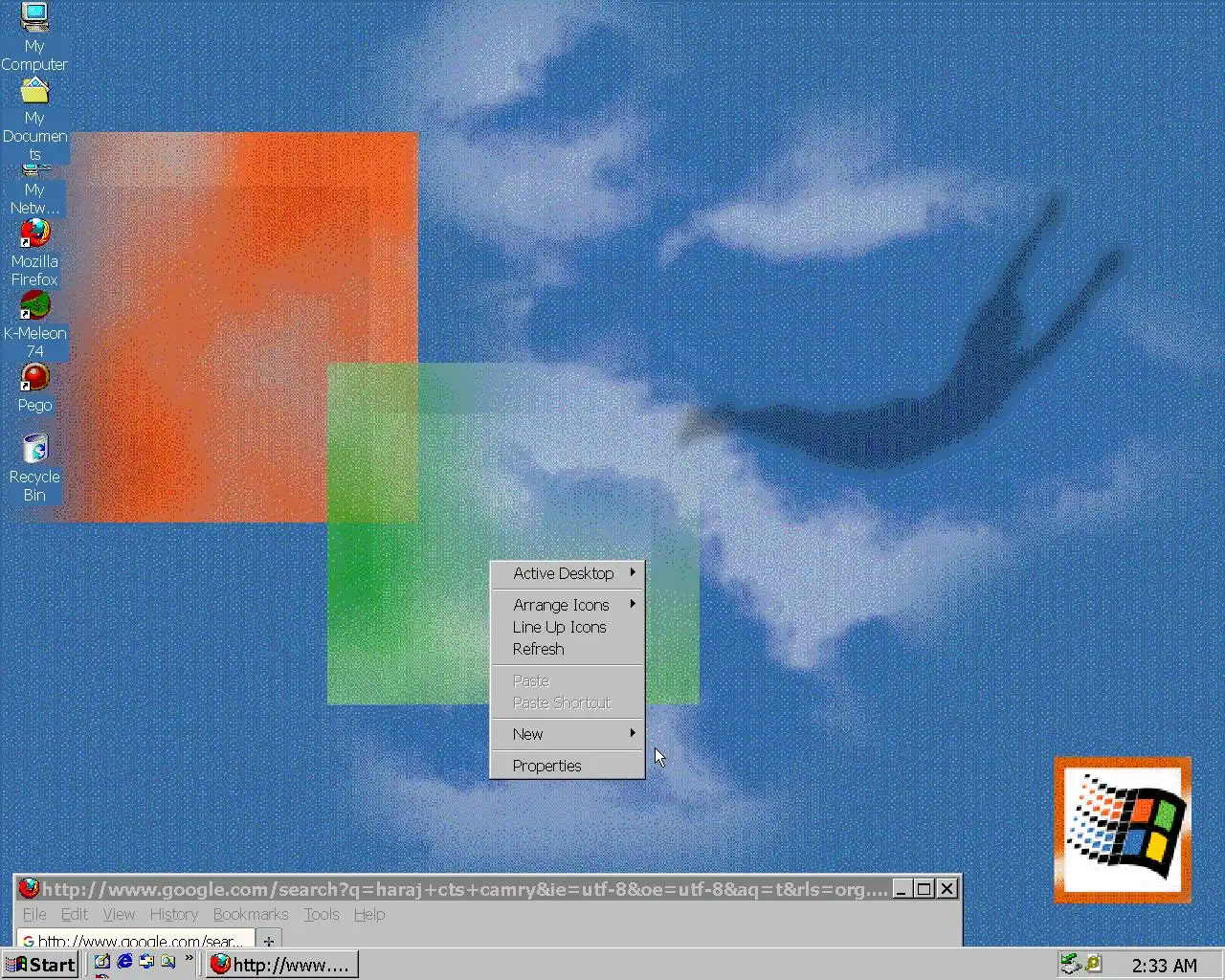Close the Firefox window
Image resolution: width=1225 pixels, height=980 pixels.
947,889
